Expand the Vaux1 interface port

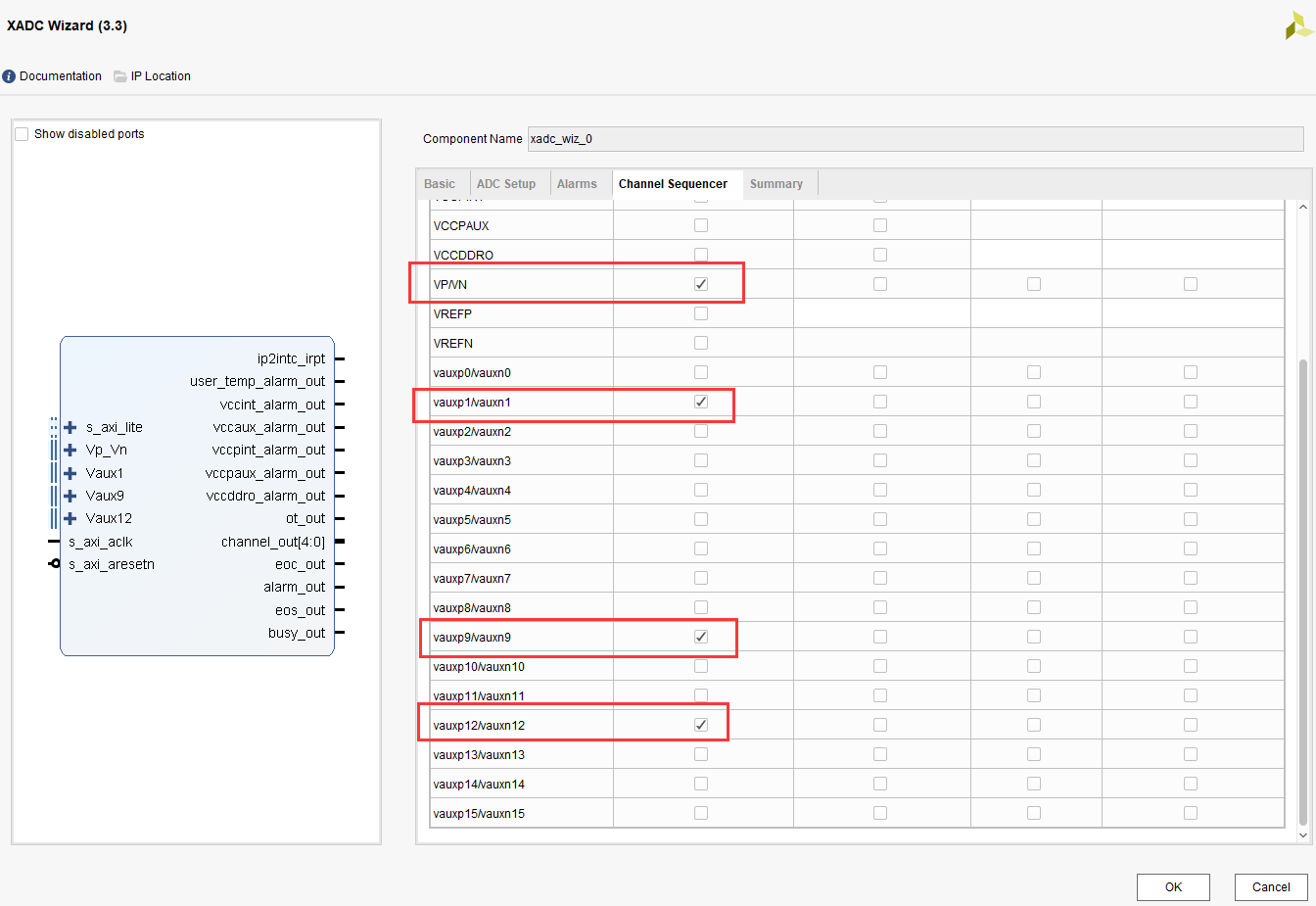click(70, 473)
